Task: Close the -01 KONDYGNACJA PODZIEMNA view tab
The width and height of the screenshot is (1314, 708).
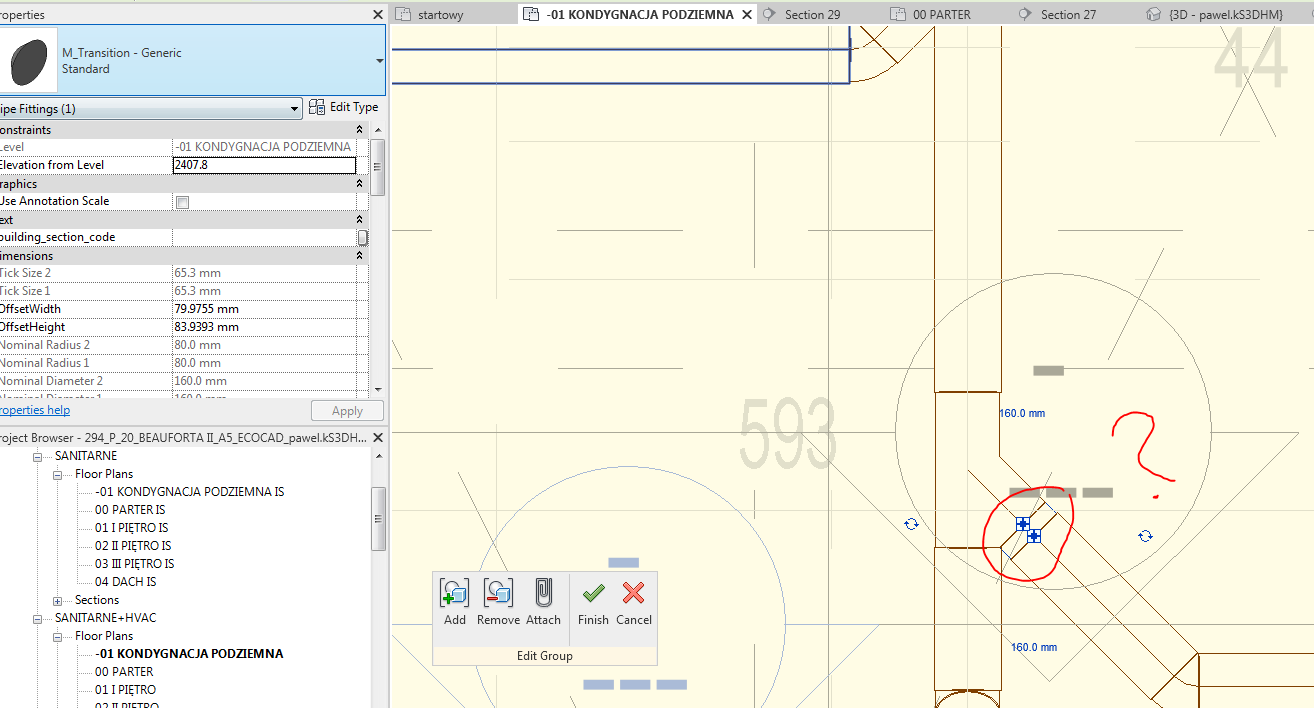Action: 748,15
